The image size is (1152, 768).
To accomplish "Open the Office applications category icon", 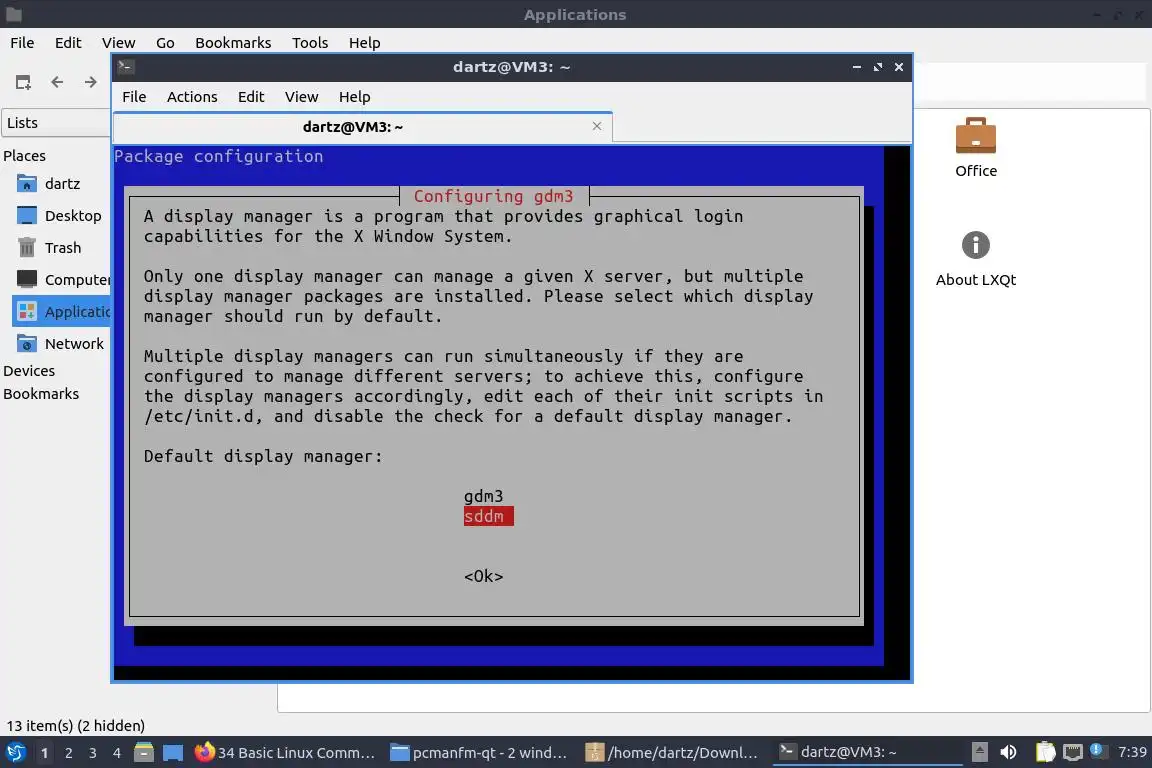I will point(976,147).
